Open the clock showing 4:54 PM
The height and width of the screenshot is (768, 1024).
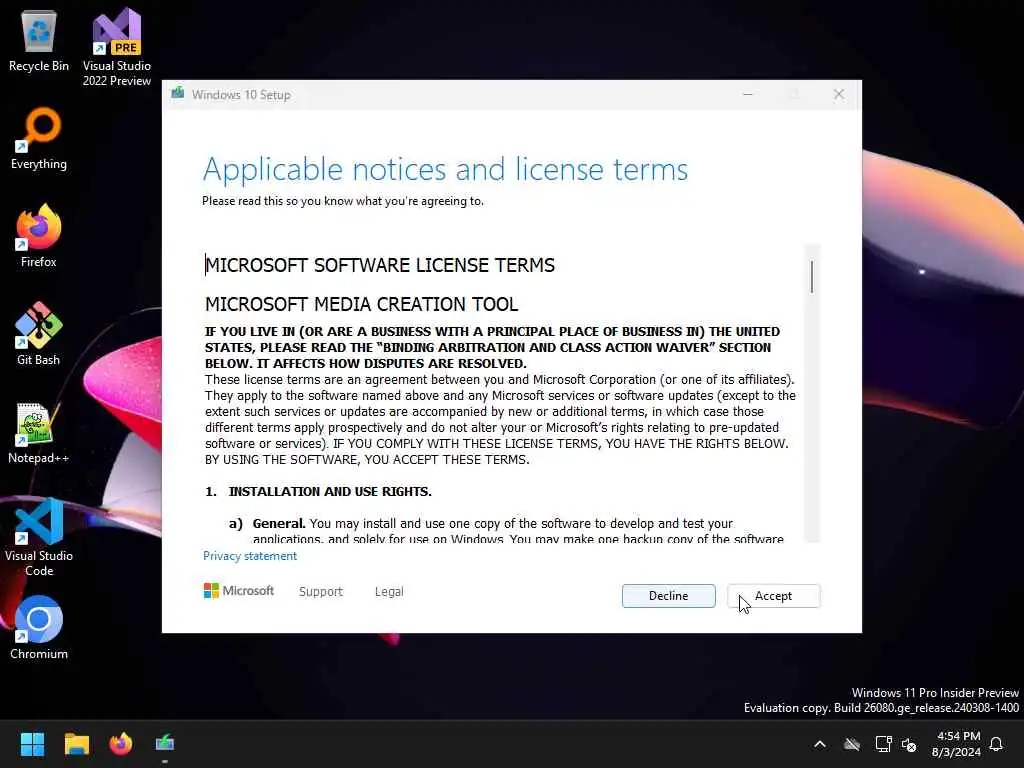click(956, 744)
